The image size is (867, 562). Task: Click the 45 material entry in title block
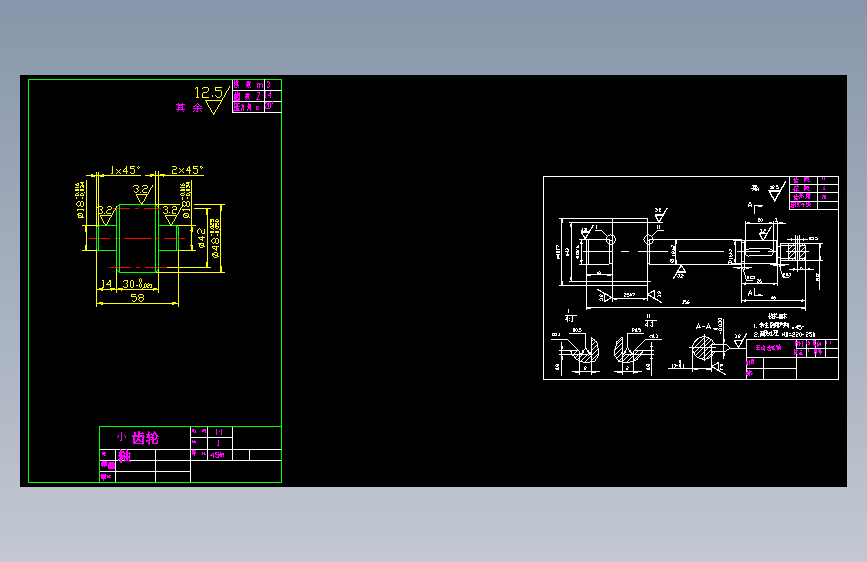click(x=217, y=455)
